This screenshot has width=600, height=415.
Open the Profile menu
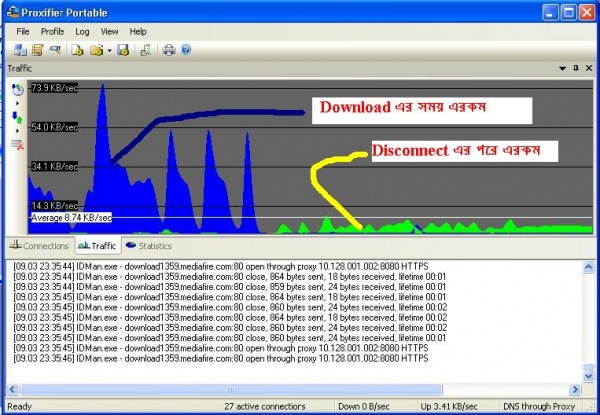coord(52,32)
